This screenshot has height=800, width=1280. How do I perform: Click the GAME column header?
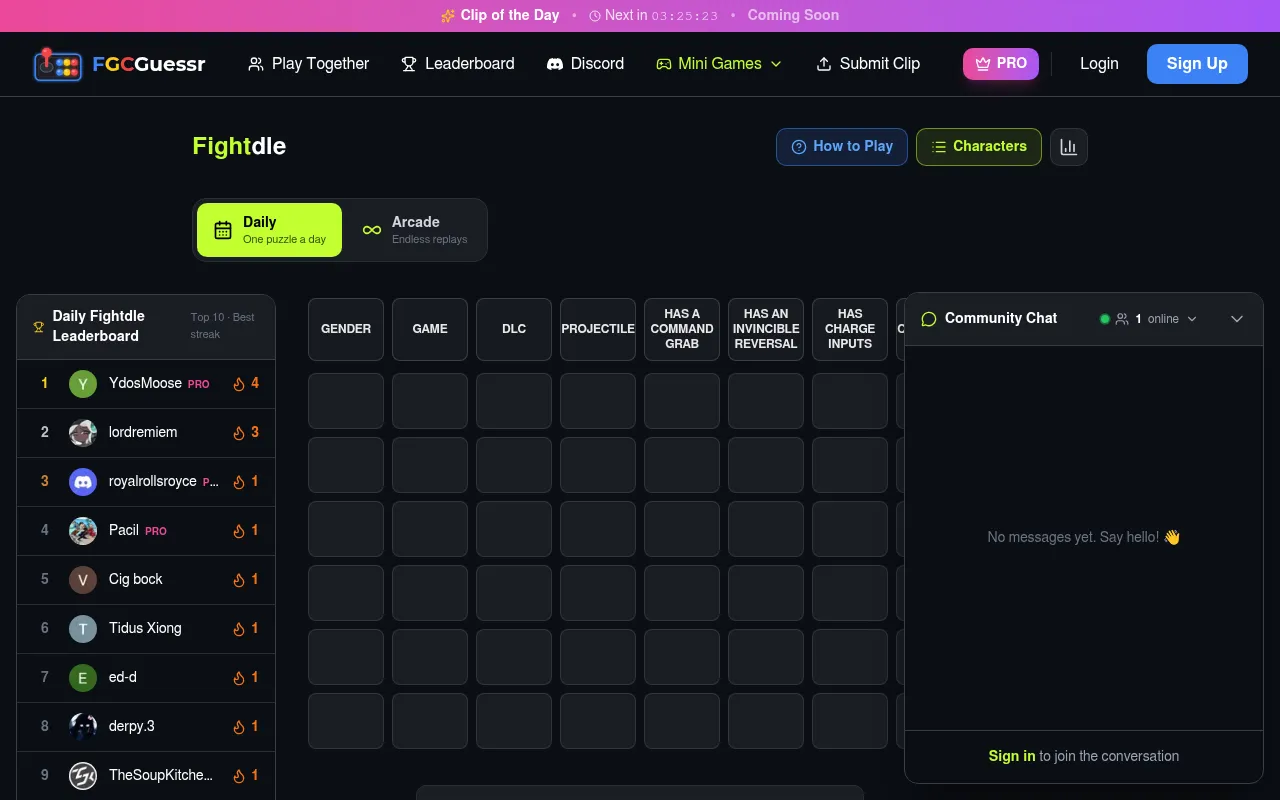[430, 329]
